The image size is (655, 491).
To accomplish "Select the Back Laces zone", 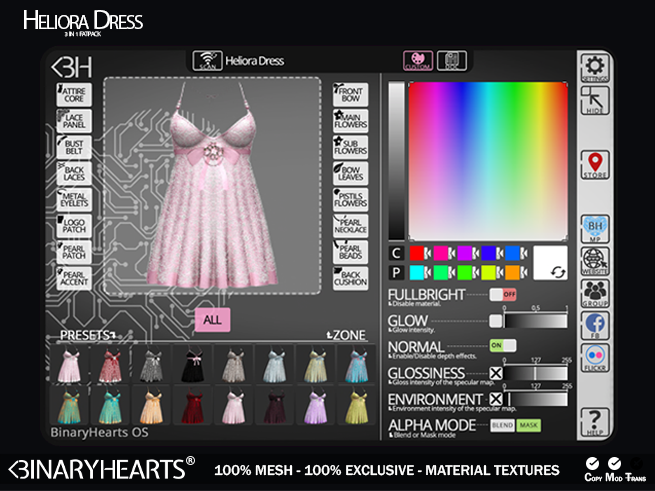I will coord(74,174).
